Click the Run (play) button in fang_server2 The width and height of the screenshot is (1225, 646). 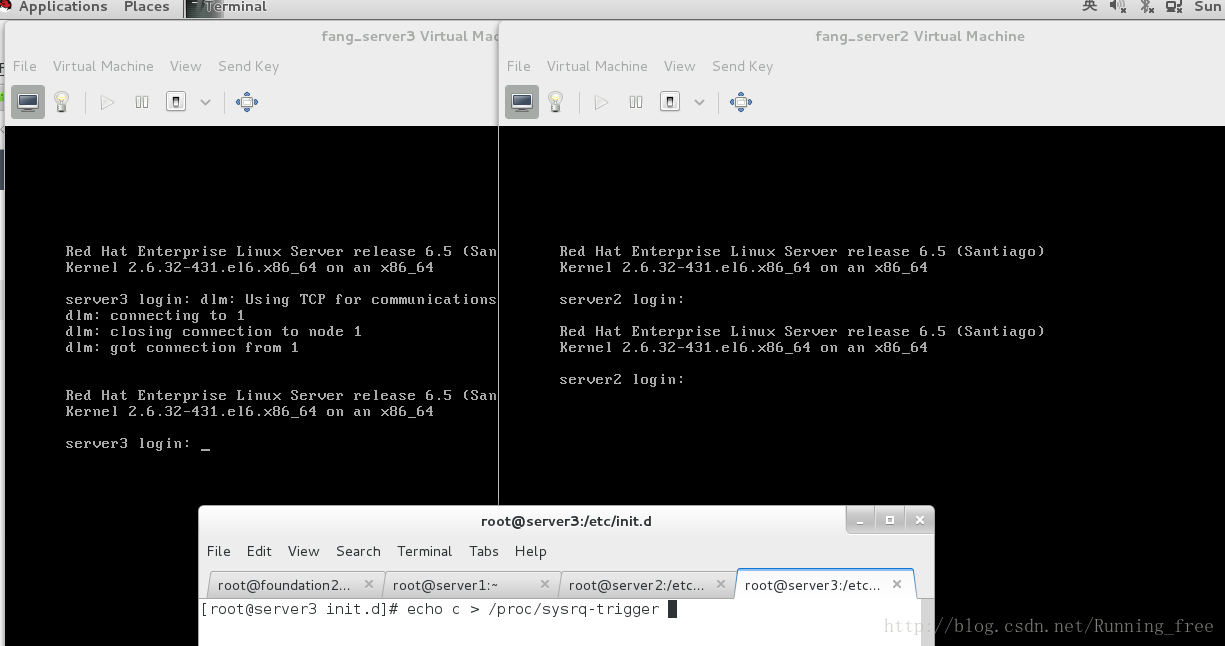pos(602,102)
